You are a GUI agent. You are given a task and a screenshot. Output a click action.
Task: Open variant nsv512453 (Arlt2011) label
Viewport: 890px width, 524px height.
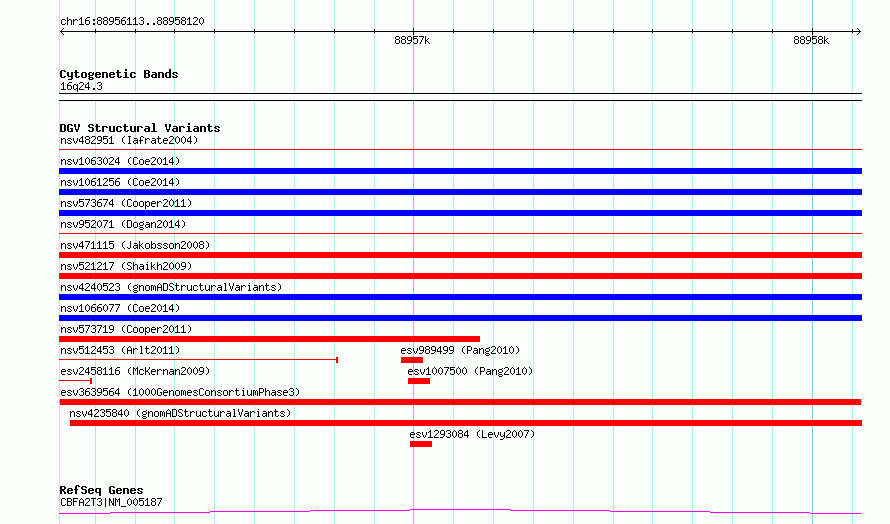click(120, 350)
